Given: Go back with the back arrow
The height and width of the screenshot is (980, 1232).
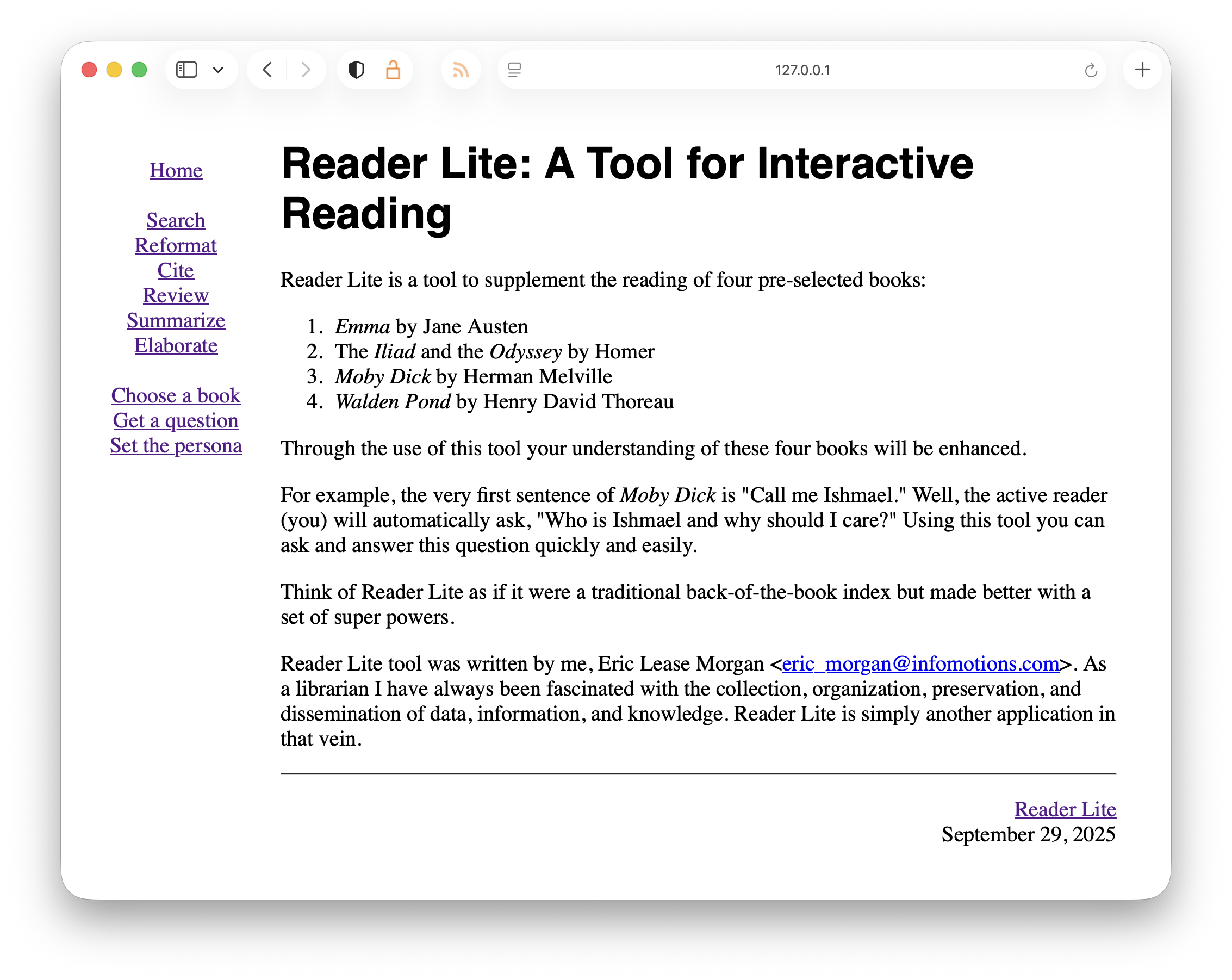Looking at the screenshot, I should point(267,70).
